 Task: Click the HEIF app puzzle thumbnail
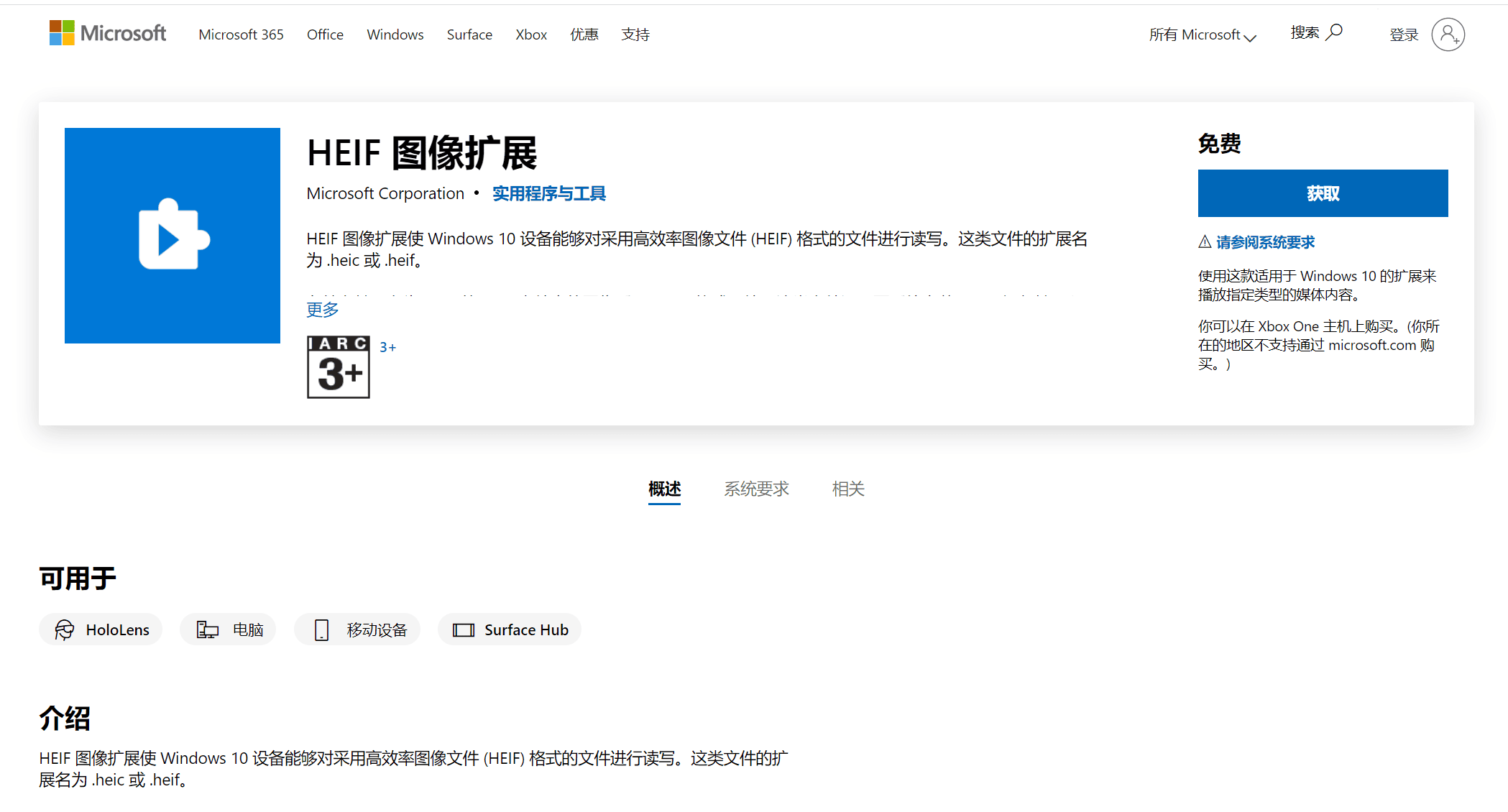pos(172,236)
